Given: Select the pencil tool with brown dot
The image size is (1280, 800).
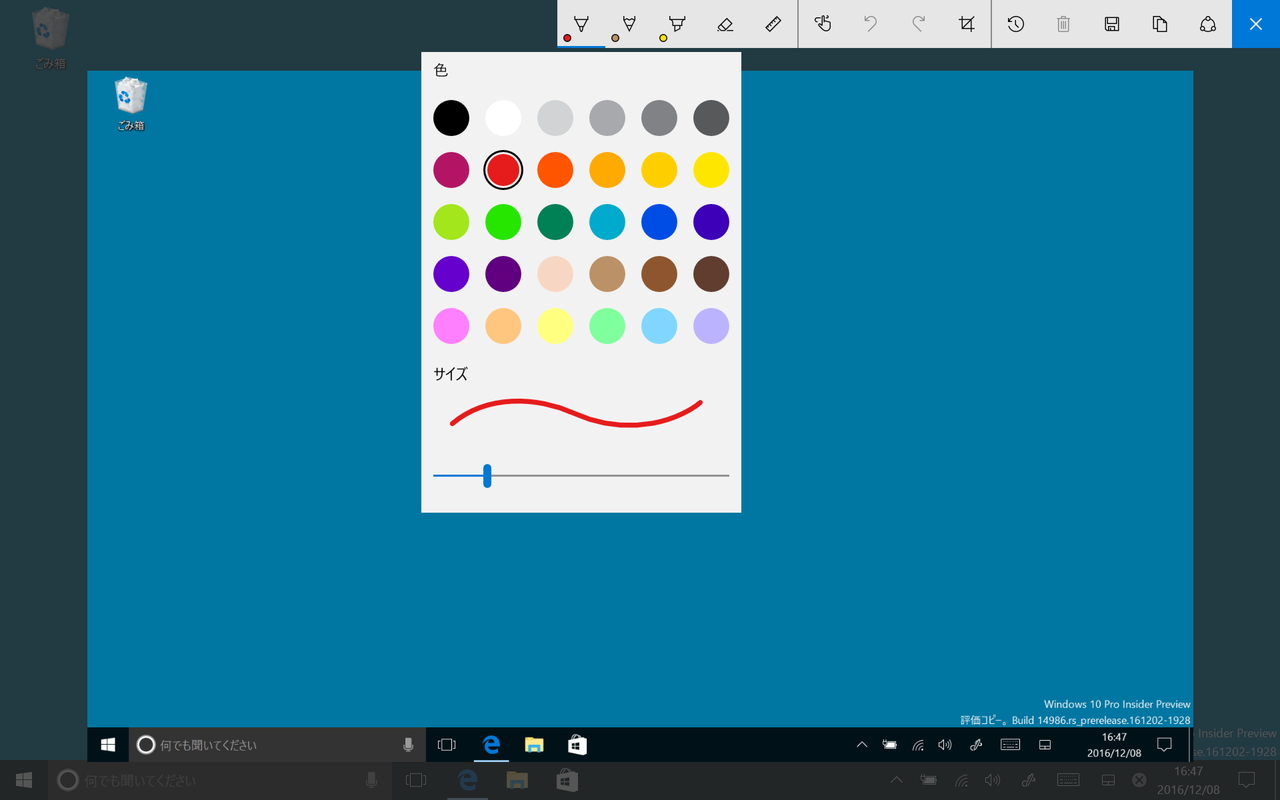Looking at the screenshot, I should [629, 24].
